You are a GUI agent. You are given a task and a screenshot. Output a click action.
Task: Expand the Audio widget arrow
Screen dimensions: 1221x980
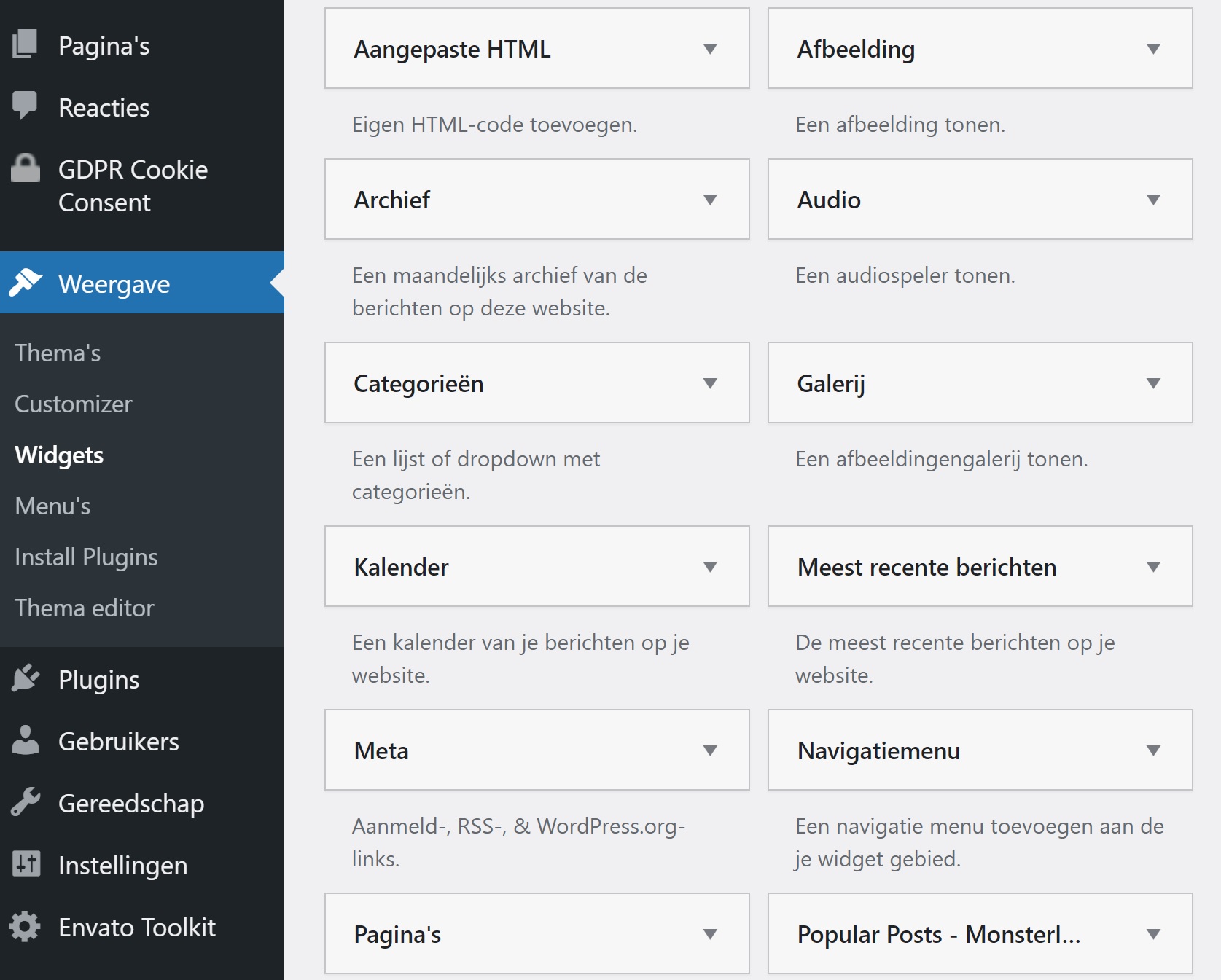[1153, 200]
